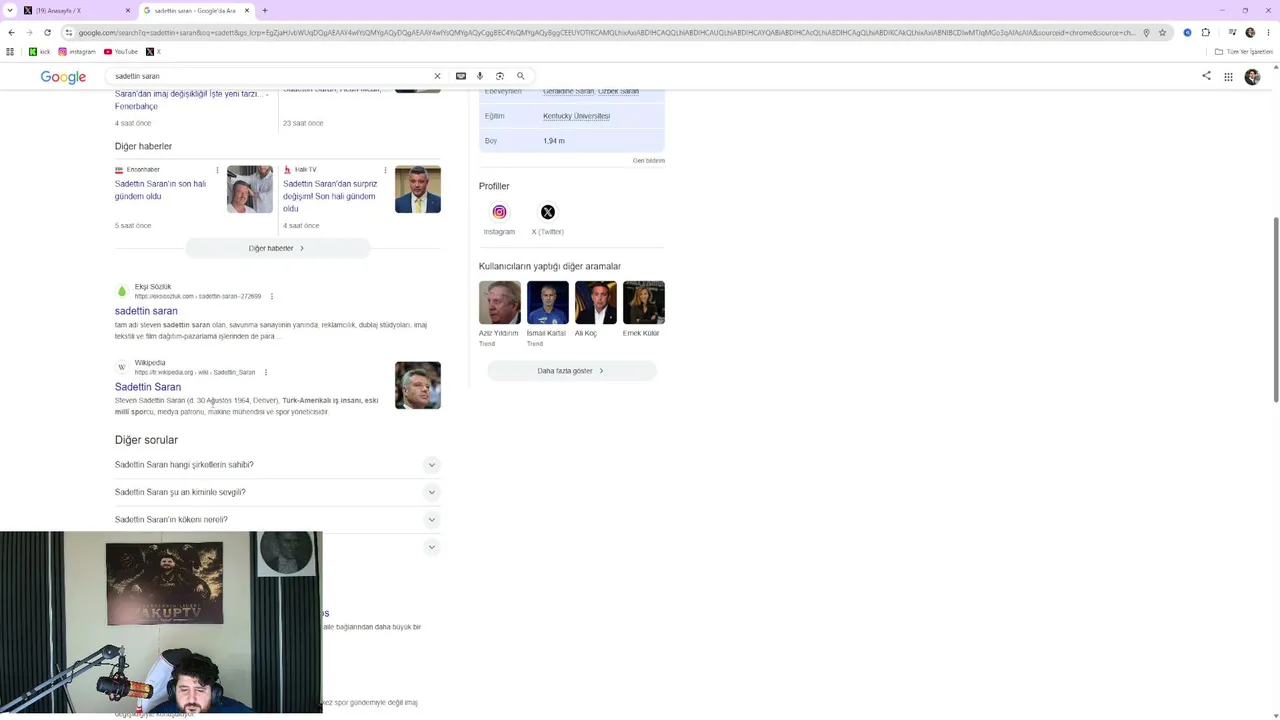Image resolution: width=1280 pixels, height=720 pixels.
Task: Open options for the Ensonhaber news card
Action: 217,170
